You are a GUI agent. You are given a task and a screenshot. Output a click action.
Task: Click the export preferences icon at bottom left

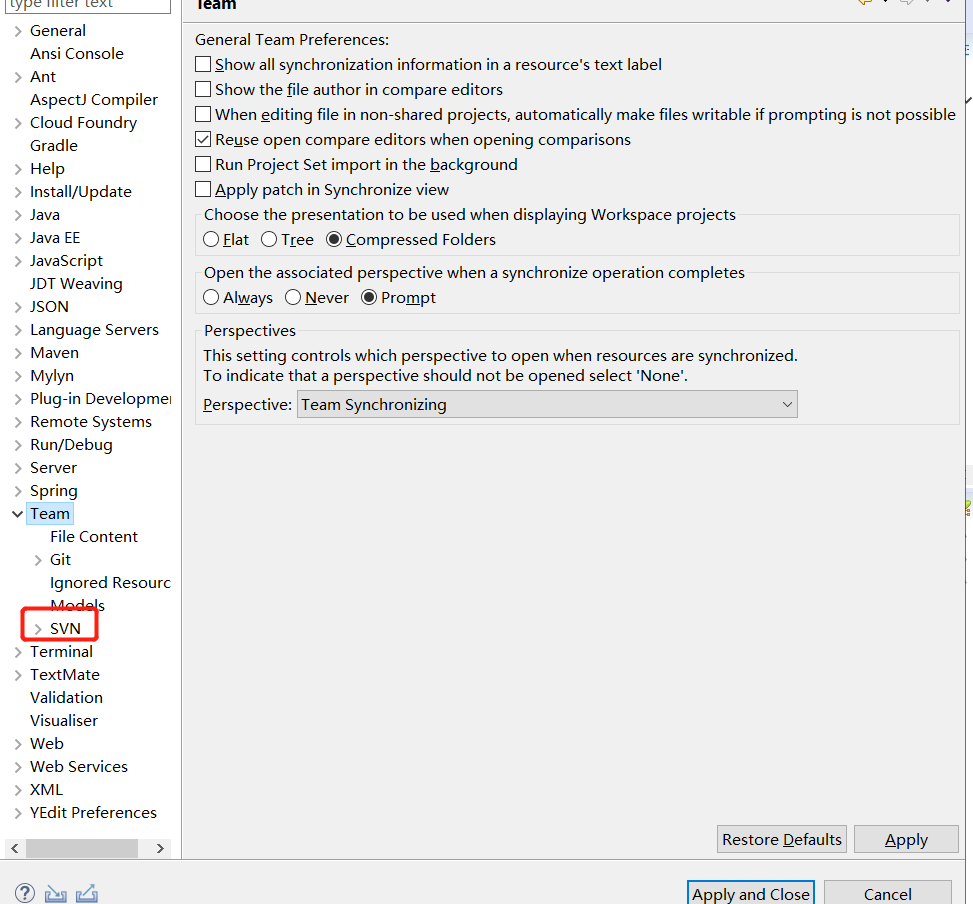tap(86, 892)
